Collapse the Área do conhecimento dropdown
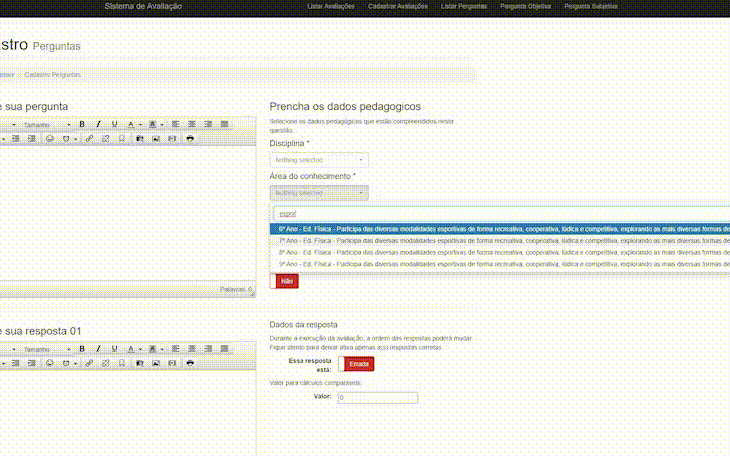This screenshot has width=730, height=456. 319,193
